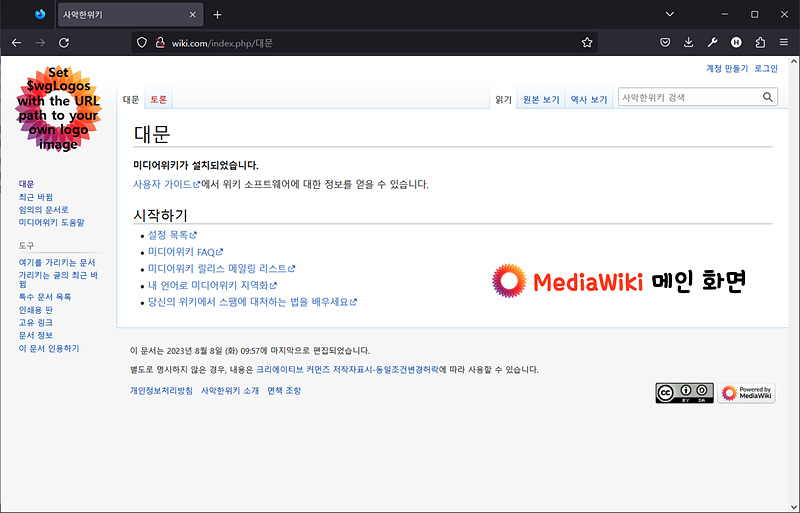Click the browser address bar URL

pyautogui.click(x=222, y=43)
